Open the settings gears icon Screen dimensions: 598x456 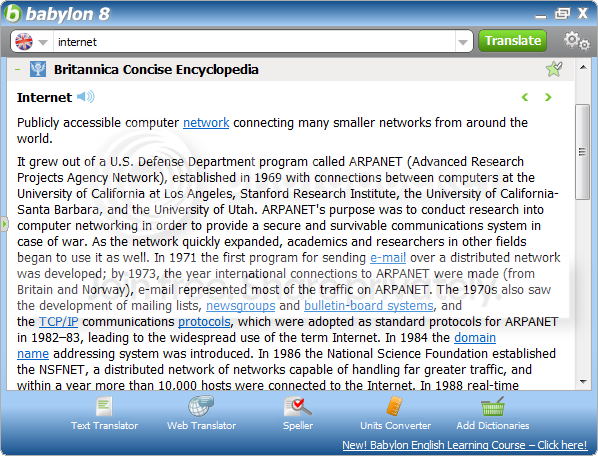click(577, 41)
